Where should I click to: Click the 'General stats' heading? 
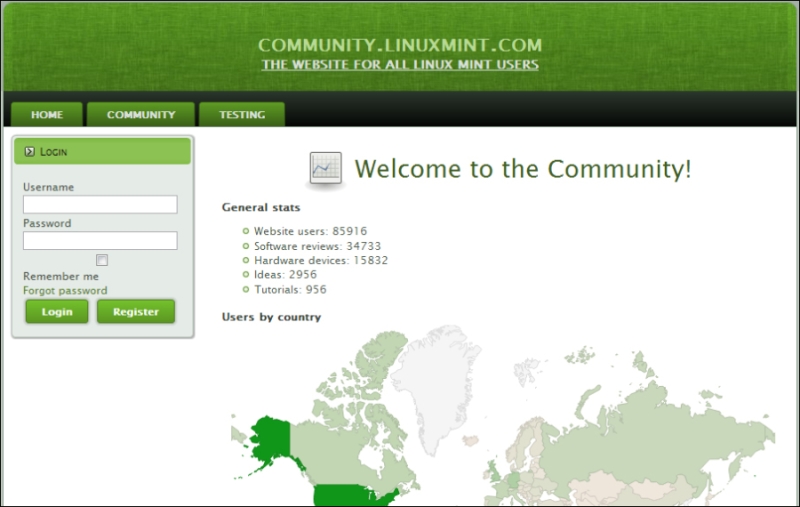coord(261,207)
